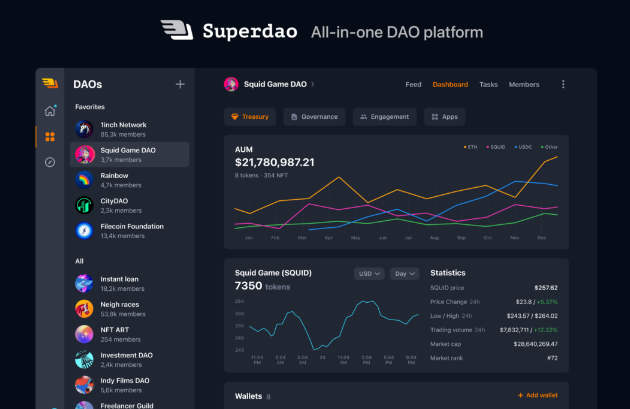Switch to the Members tab
The height and width of the screenshot is (409, 630).
tap(524, 84)
